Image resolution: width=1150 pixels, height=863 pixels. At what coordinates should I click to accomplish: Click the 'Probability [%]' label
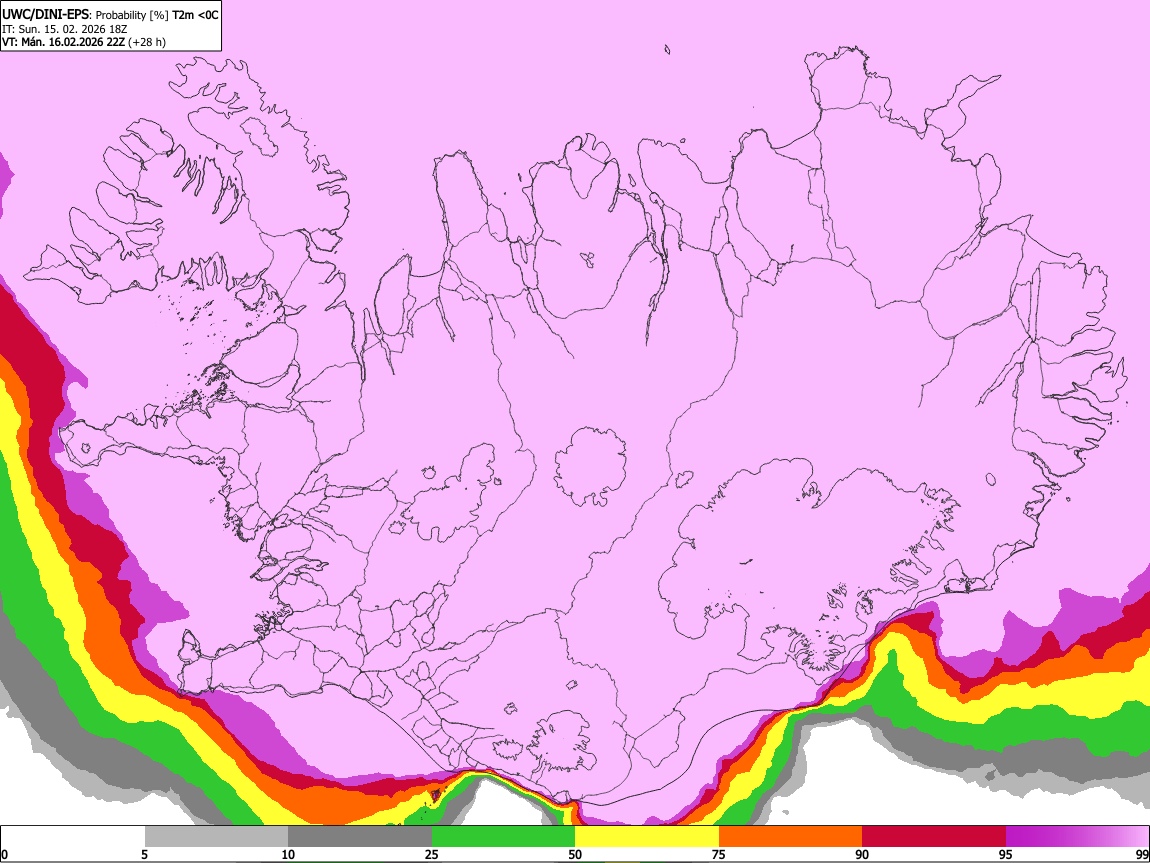(x=133, y=15)
